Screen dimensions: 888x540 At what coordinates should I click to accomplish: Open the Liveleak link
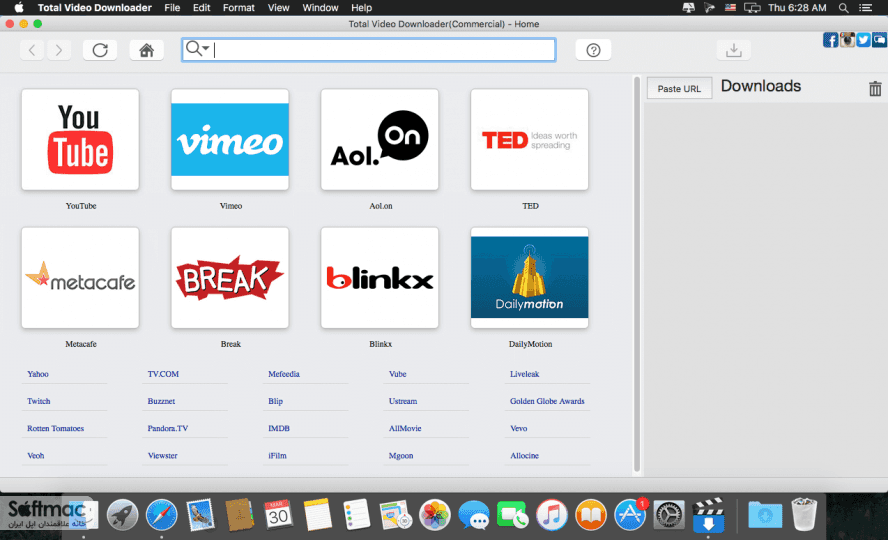pos(524,374)
